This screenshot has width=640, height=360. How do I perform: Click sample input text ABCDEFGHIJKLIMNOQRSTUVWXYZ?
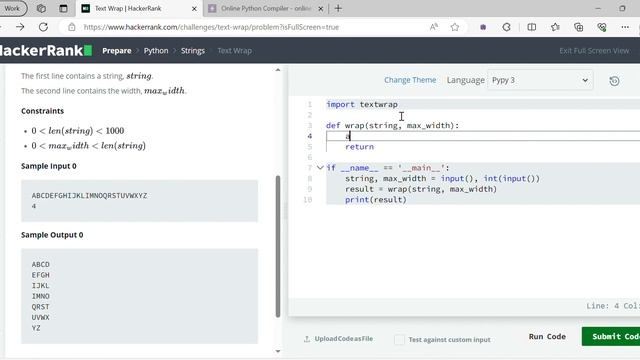tap(89, 196)
